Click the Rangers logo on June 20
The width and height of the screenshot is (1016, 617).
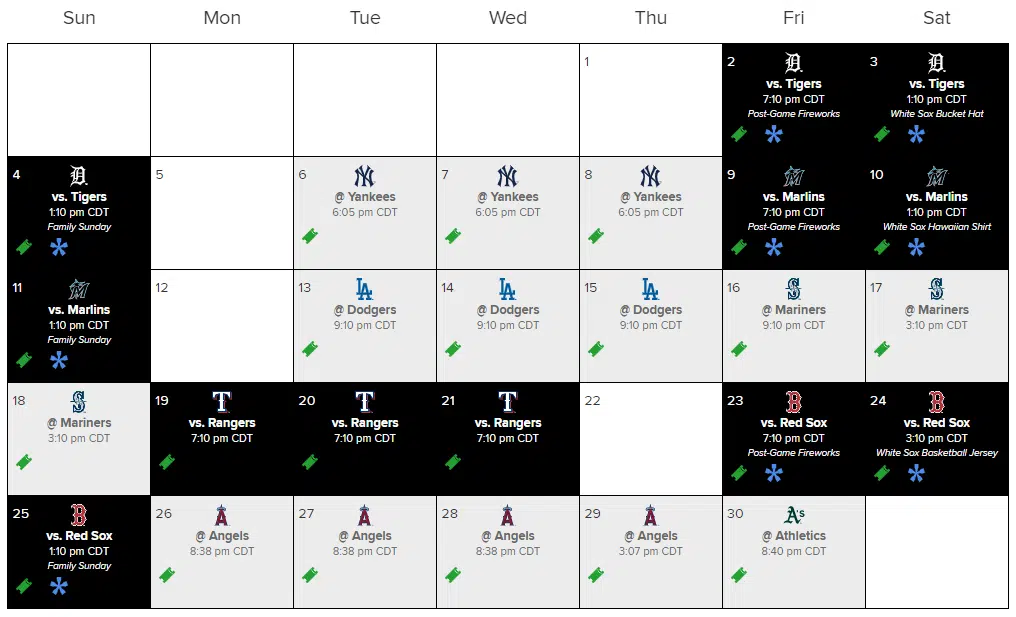click(365, 402)
